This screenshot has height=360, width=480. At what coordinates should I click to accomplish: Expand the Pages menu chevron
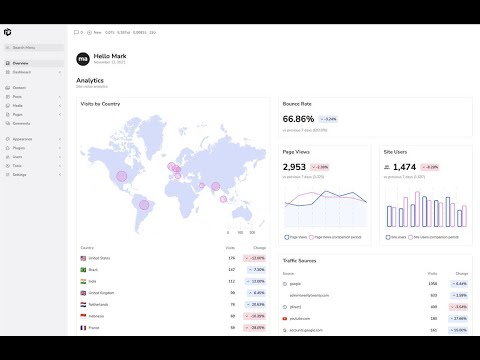click(x=60, y=115)
